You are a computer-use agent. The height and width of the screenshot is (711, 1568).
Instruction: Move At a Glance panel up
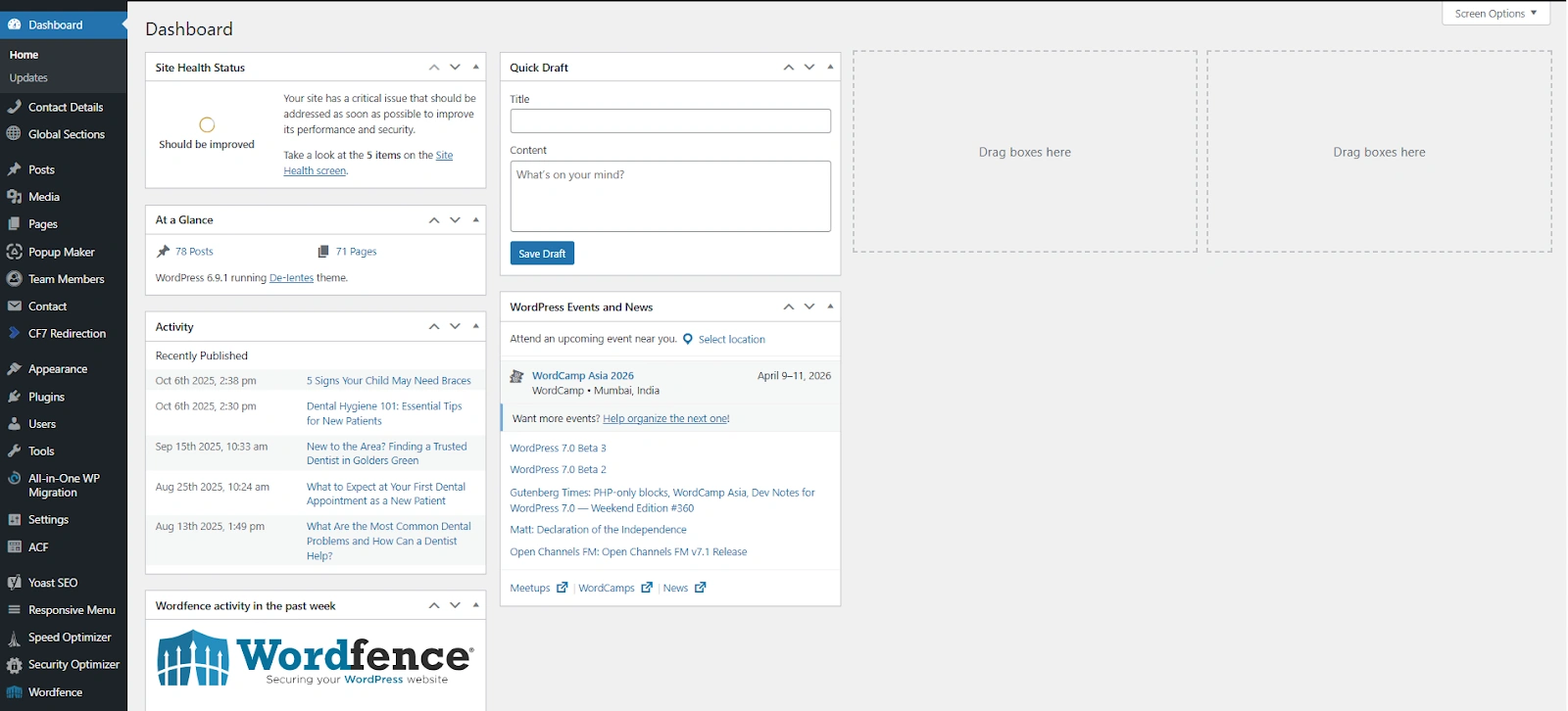tap(434, 220)
